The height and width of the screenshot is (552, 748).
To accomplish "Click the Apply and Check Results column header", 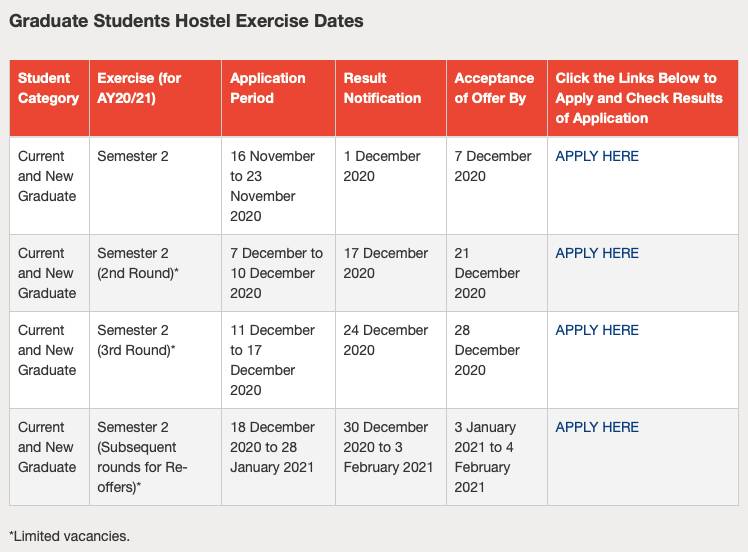I will pos(637,98).
